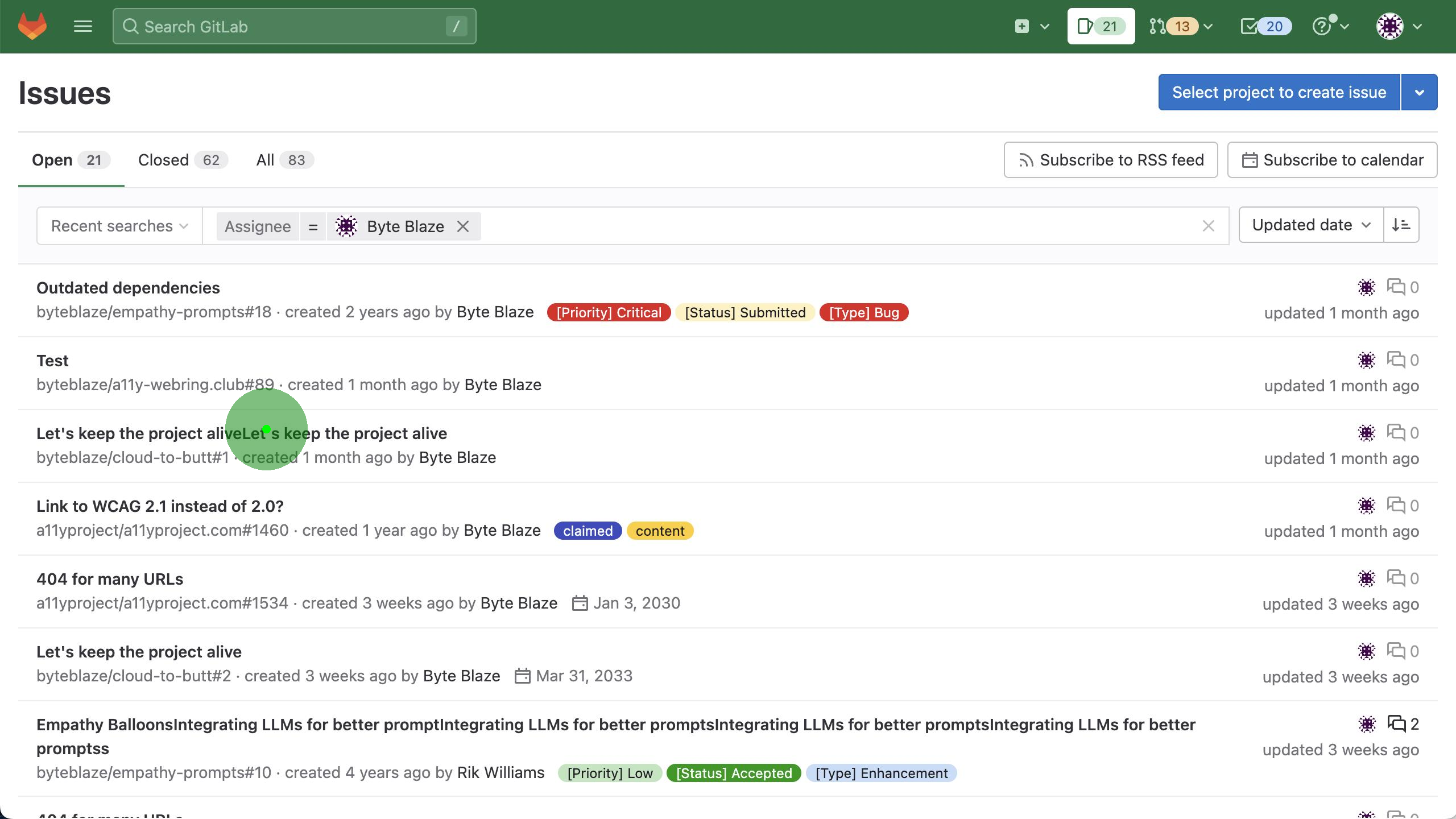Viewport: 1456px width, 819px height.
Task: Expand the Recent searches dropdown
Action: (119, 226)
